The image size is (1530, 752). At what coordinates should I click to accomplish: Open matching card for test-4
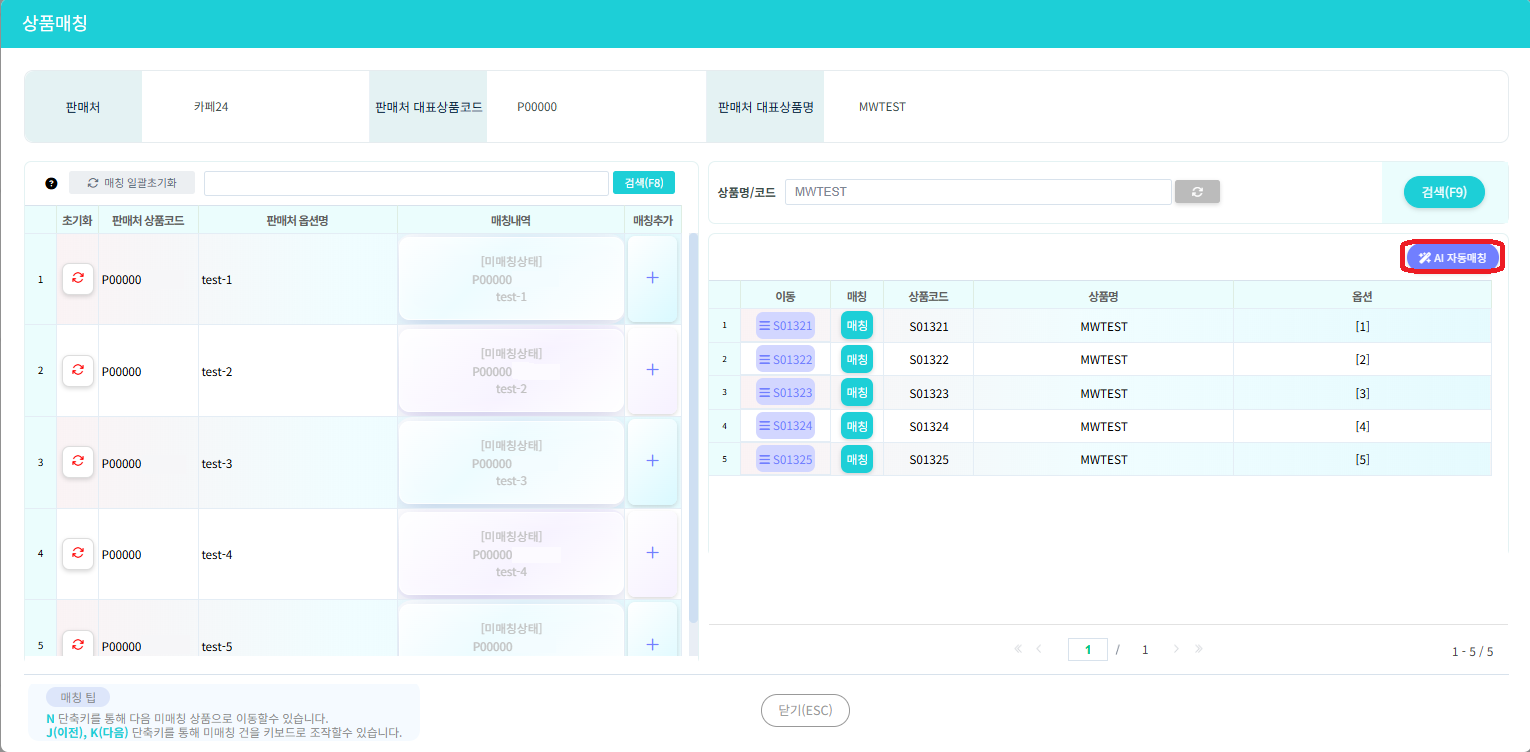[511, 554]
